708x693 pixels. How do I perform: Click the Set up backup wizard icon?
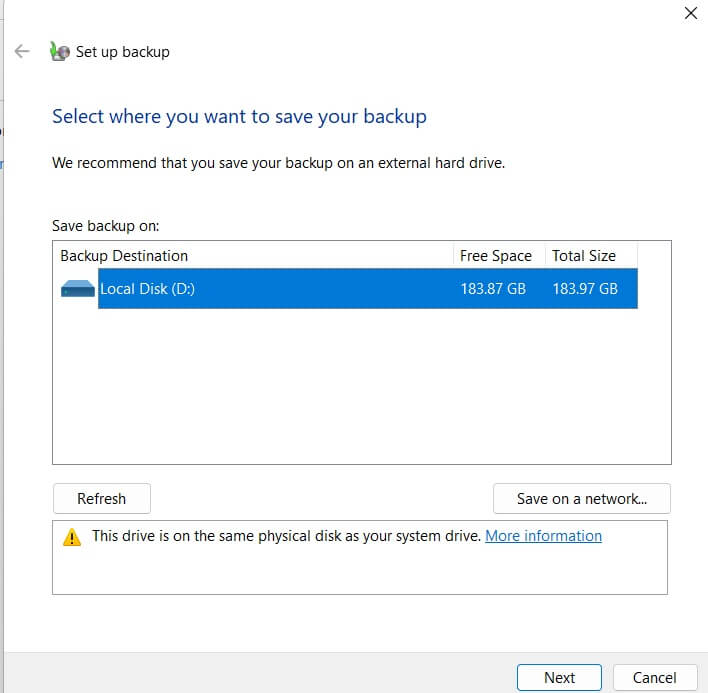point(59,52)
